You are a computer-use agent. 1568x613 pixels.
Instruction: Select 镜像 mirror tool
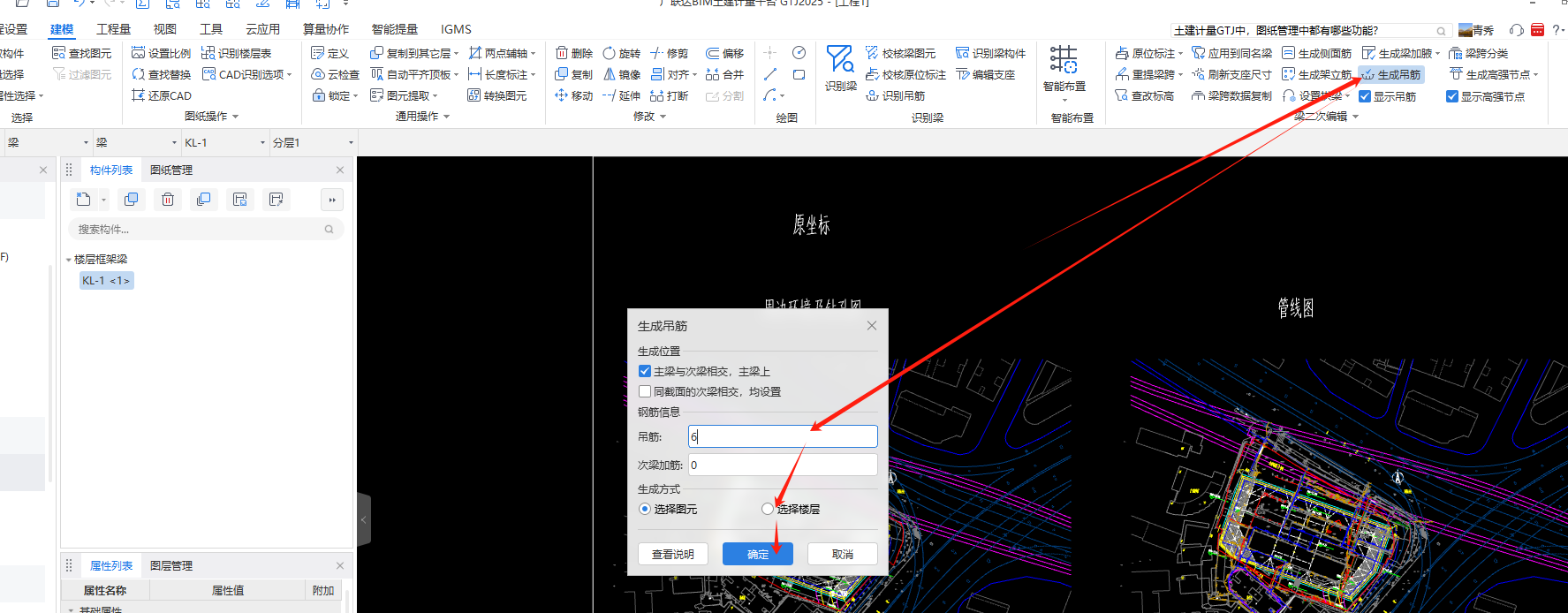pyautogui.click(x=621, y=74)
